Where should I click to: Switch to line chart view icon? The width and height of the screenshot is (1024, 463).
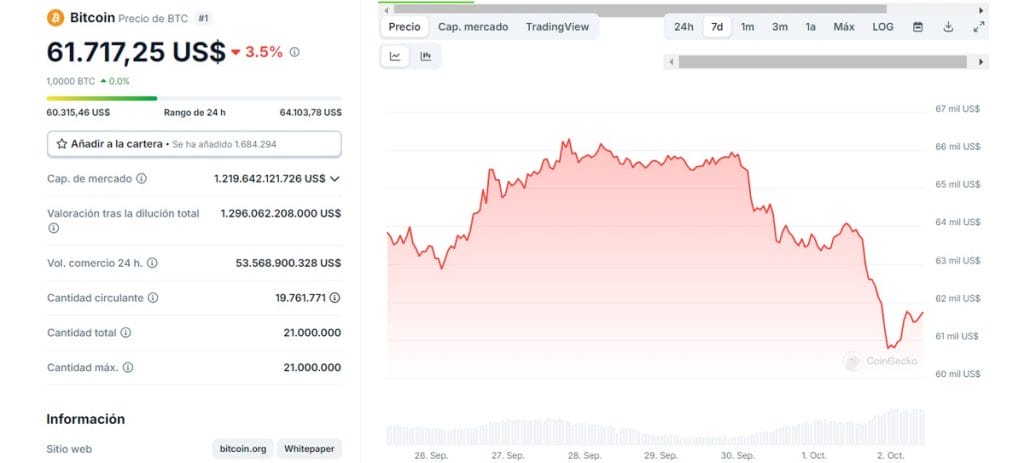pyautogui.click(x=395, y=57)
